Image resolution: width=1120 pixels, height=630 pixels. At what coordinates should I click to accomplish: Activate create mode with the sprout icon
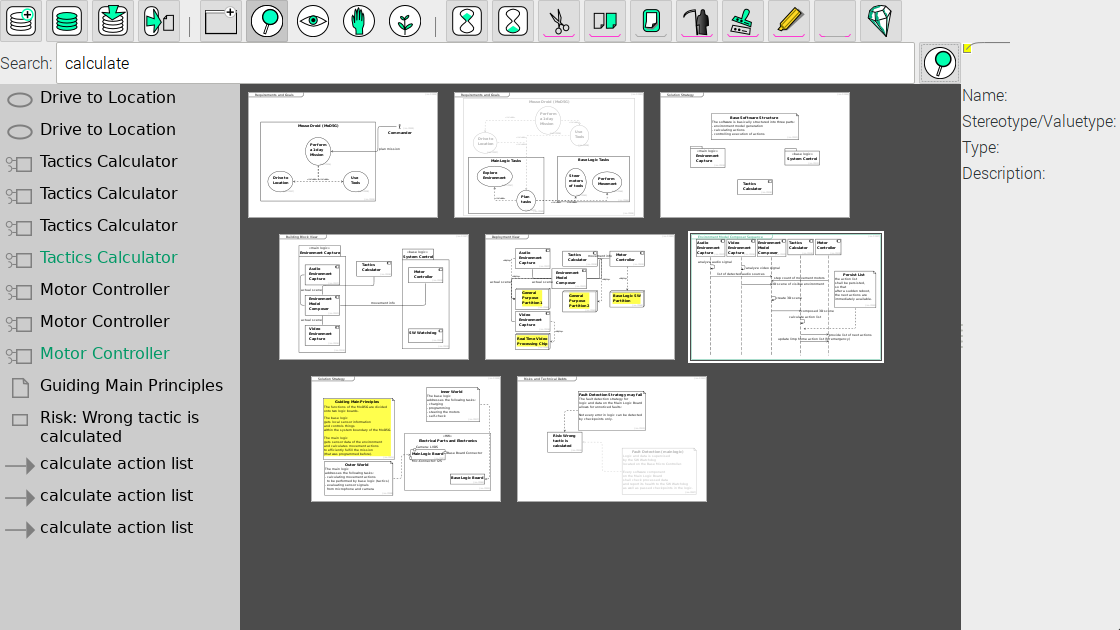405,20
